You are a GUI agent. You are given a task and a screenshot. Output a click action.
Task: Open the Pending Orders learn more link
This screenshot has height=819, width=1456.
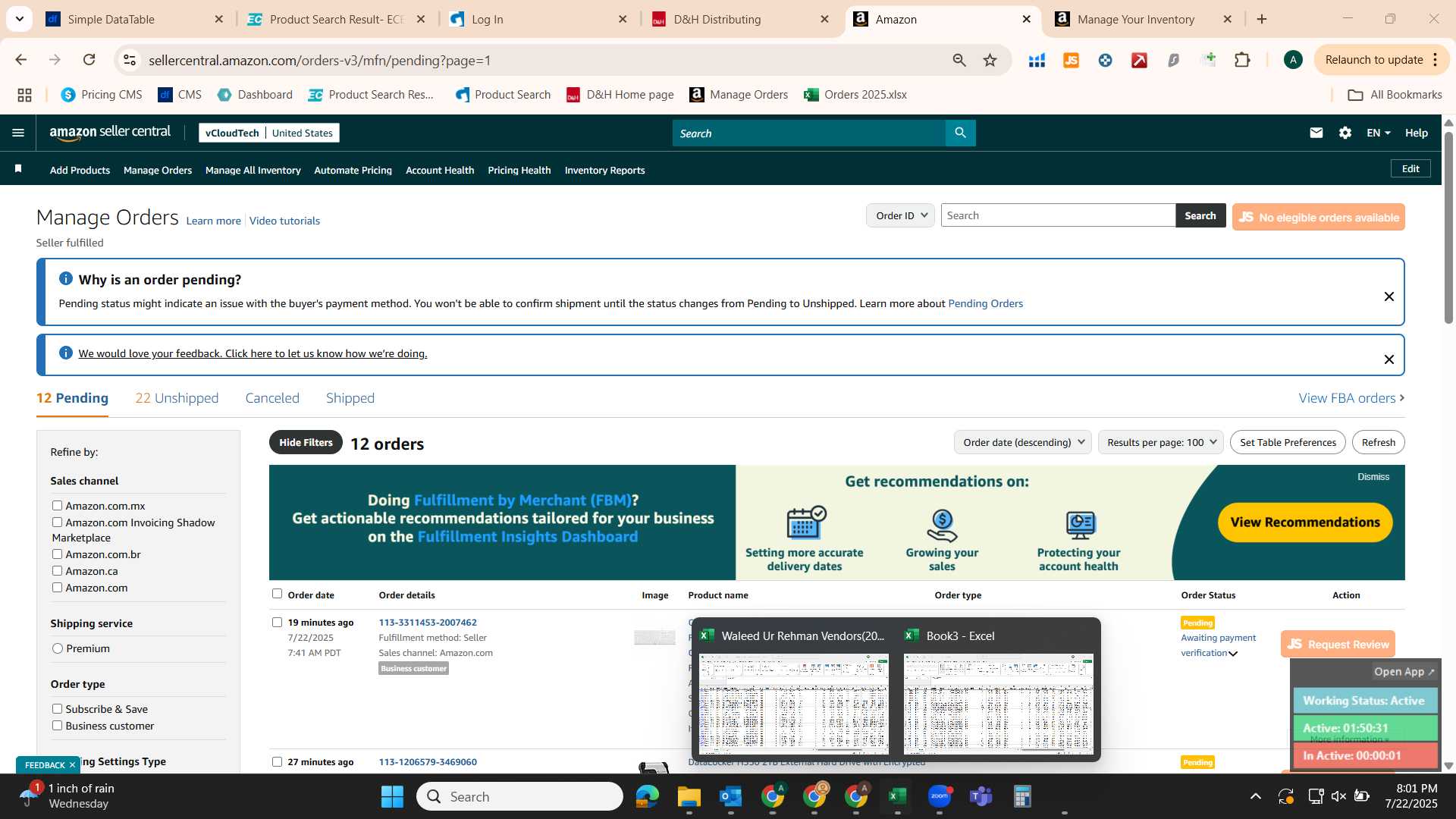point(985,303)
